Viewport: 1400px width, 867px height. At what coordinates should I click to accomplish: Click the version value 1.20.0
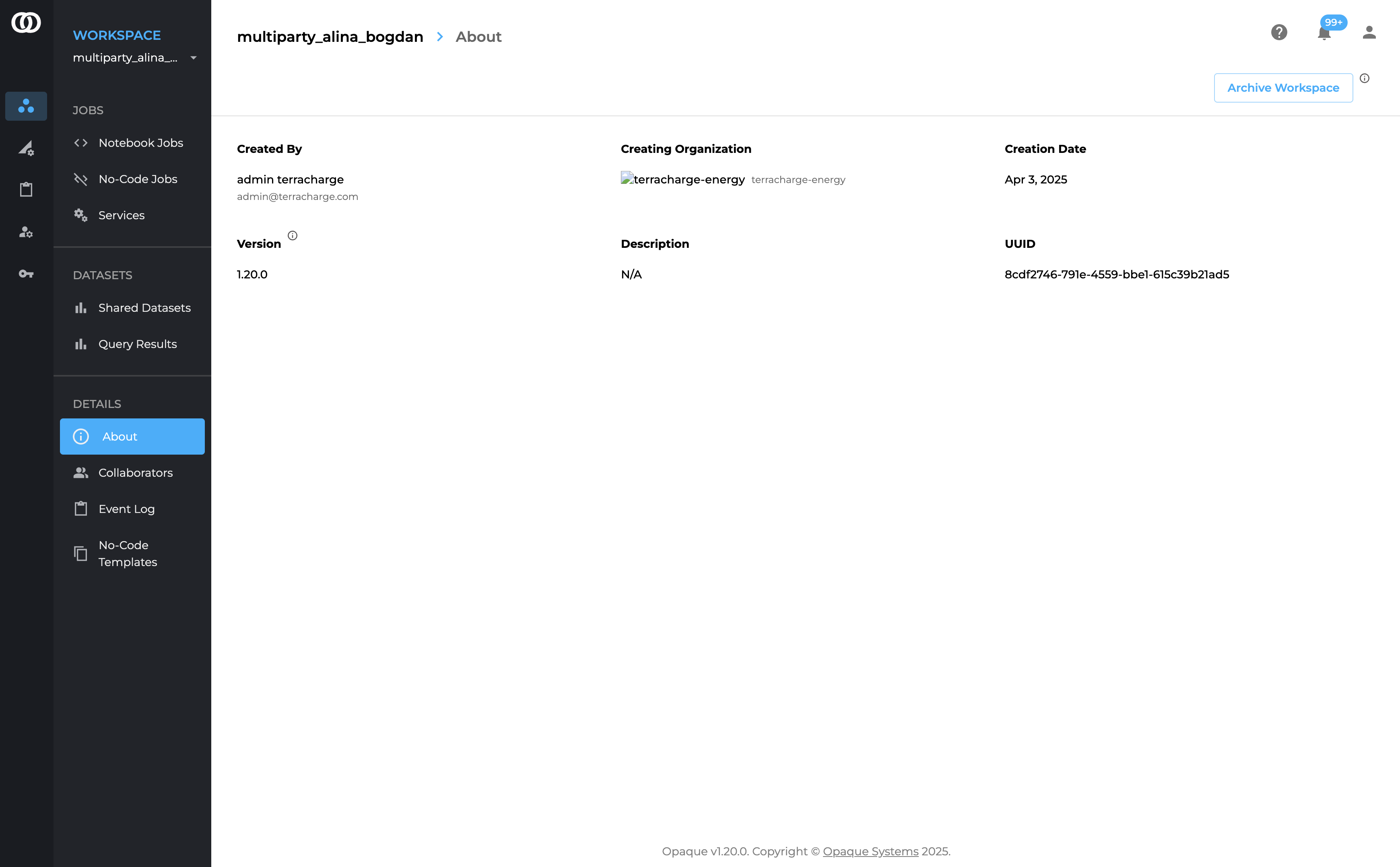252,274
